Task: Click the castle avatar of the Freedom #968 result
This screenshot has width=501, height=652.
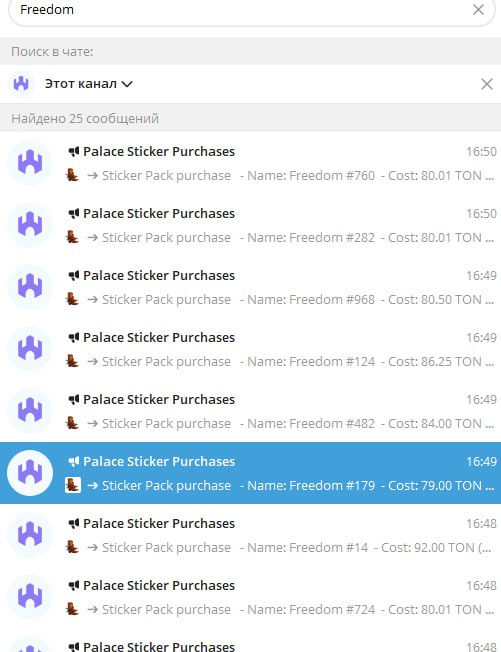Action: coord(30,286)
